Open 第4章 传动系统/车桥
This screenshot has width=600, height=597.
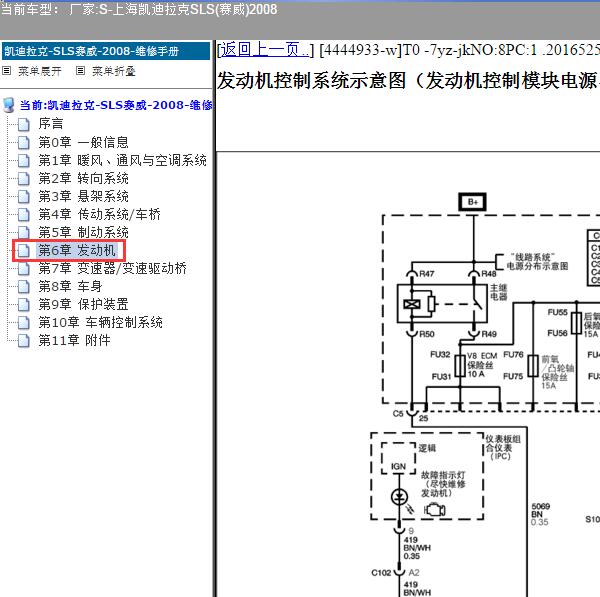click(x=99, y=214)
